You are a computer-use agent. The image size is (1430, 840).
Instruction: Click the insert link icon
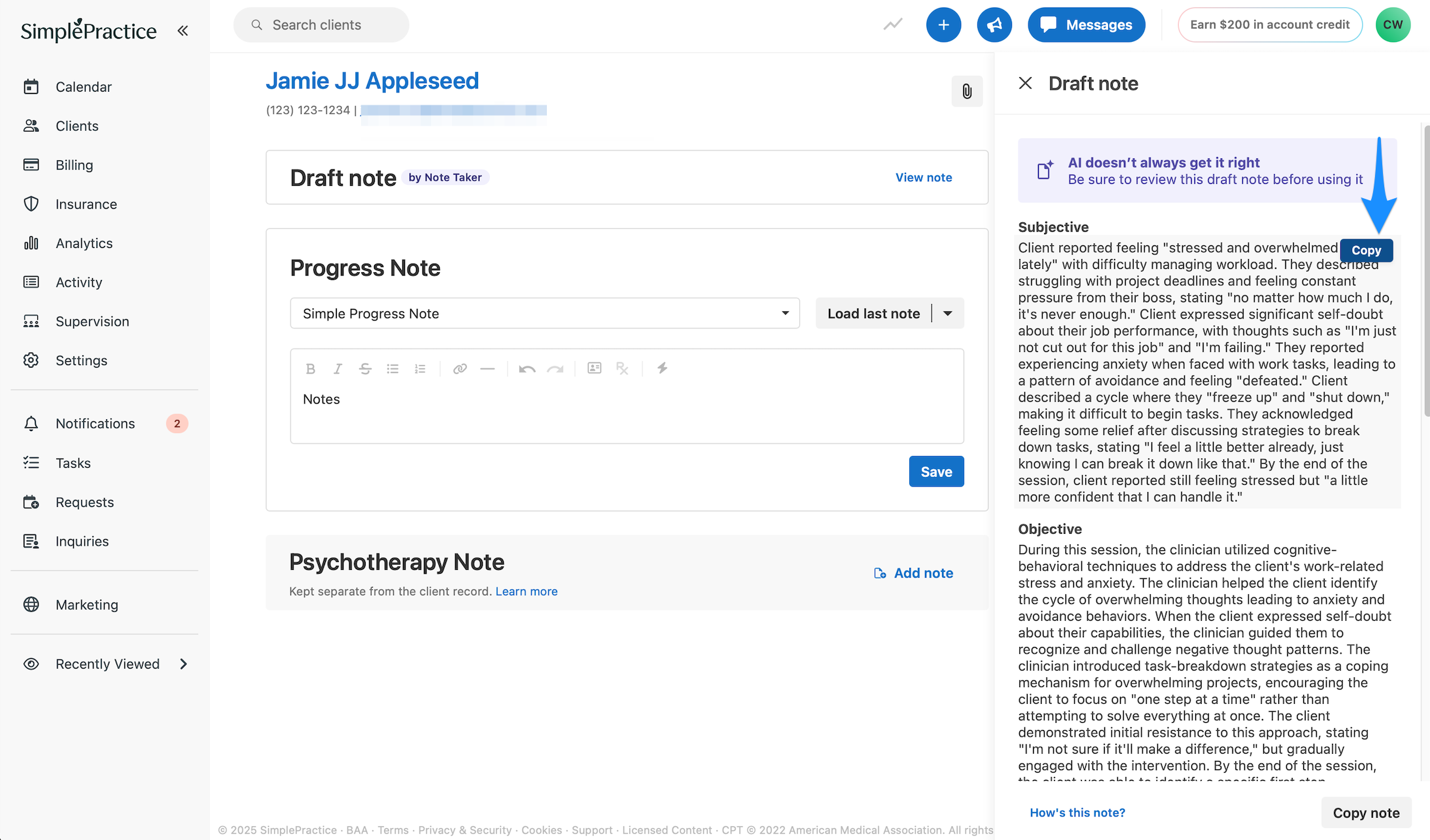click(460, 368)
